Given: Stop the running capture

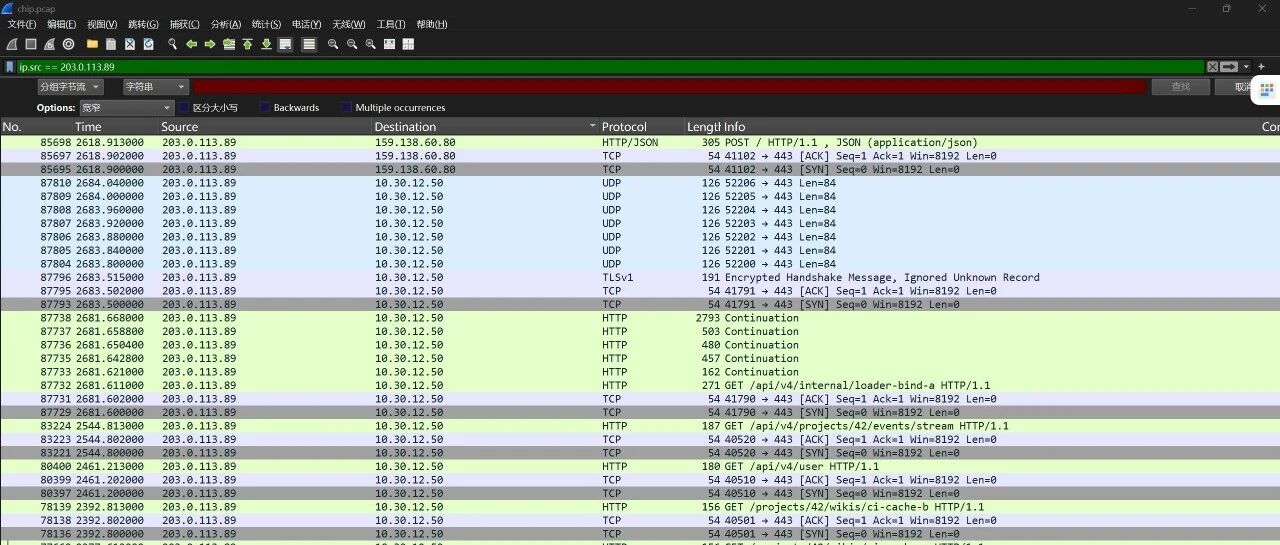Looking at the screenshot, I should 31,44.
